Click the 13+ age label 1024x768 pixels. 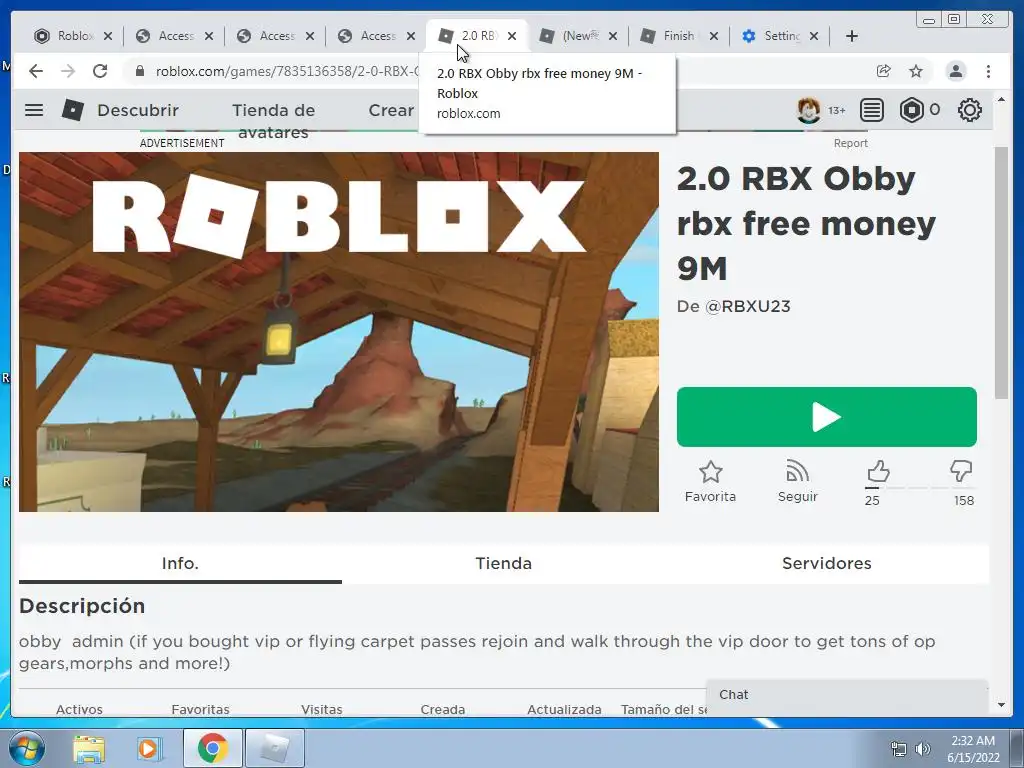click(x=837, y=110)
